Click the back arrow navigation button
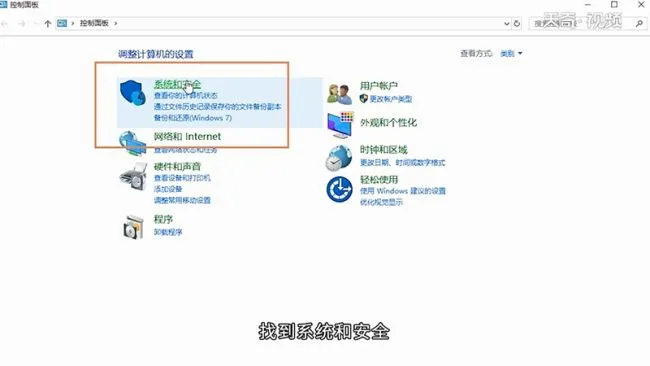Screen dimensions: 650x366 tap(5, 24)
